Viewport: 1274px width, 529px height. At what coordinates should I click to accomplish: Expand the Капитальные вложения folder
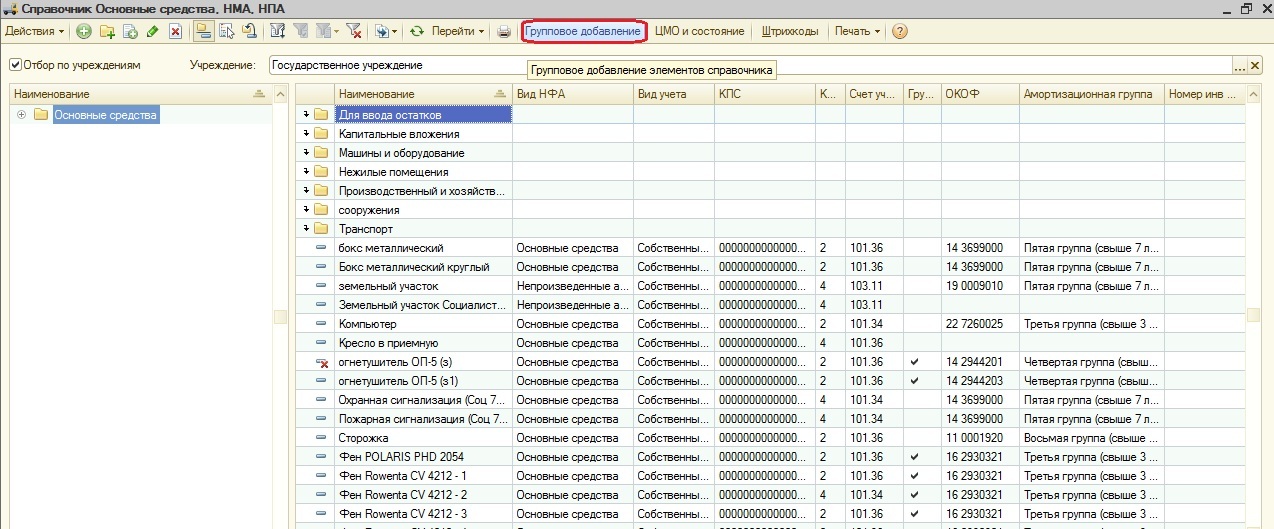[x=306, y=134]
